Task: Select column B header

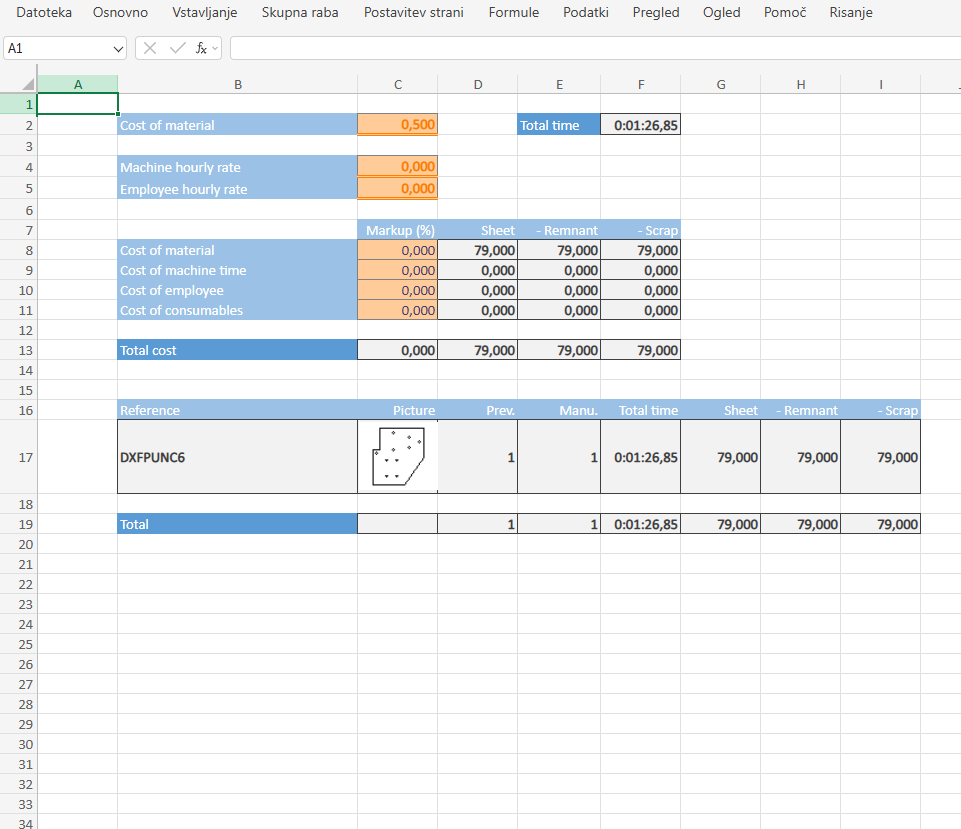Action: tap(237, 85)
